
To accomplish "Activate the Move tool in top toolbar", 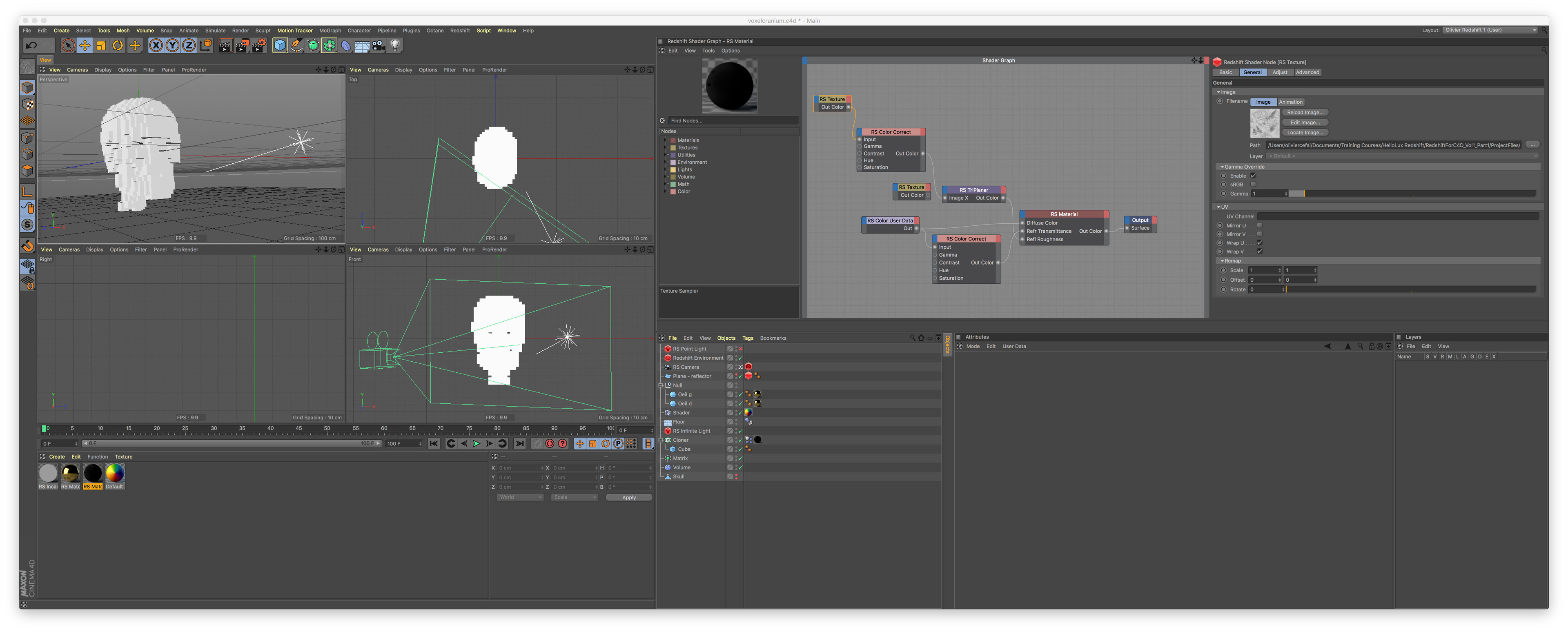I will pos(85,45).
